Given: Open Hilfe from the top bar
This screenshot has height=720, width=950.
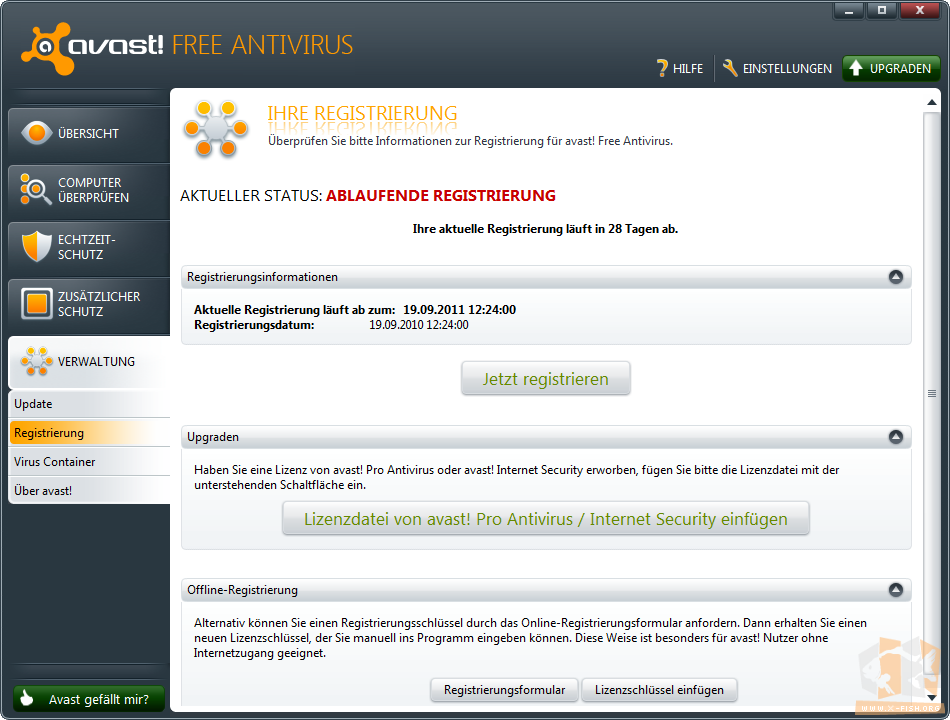Looking at the screenshot, I should [x=680, y=68].
